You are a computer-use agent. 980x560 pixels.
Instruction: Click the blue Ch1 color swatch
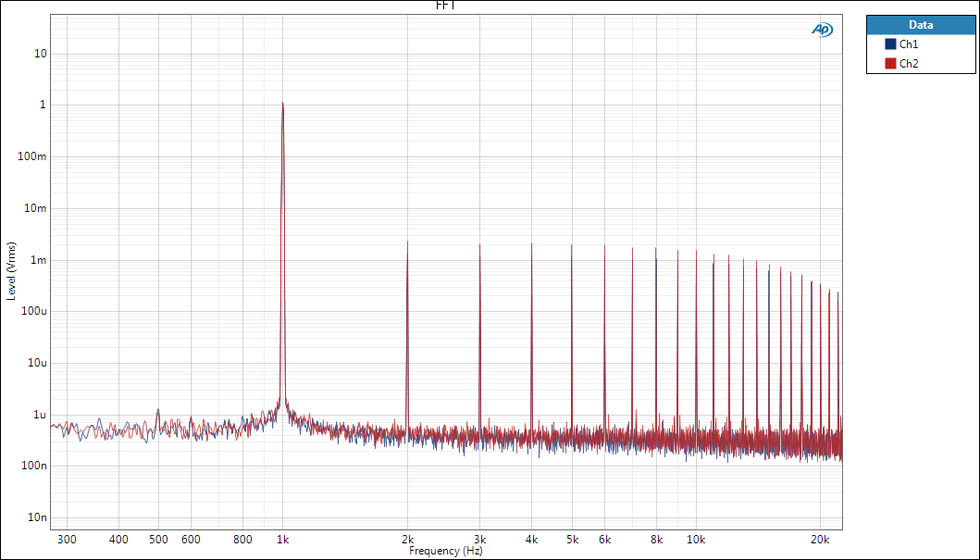890,45
